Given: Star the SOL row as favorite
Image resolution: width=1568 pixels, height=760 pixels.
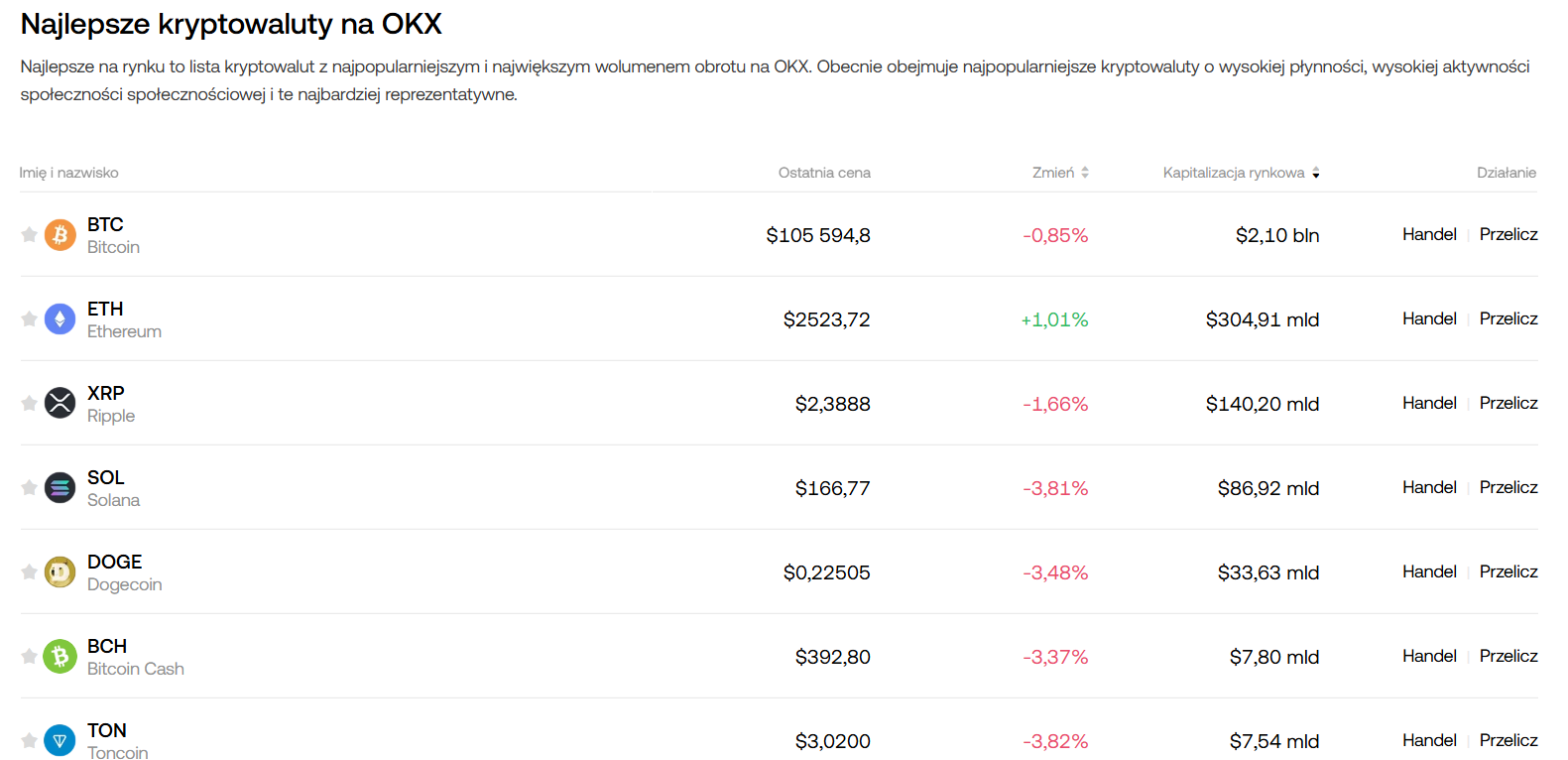Looking at the screenshot, I should click(29, 488).
